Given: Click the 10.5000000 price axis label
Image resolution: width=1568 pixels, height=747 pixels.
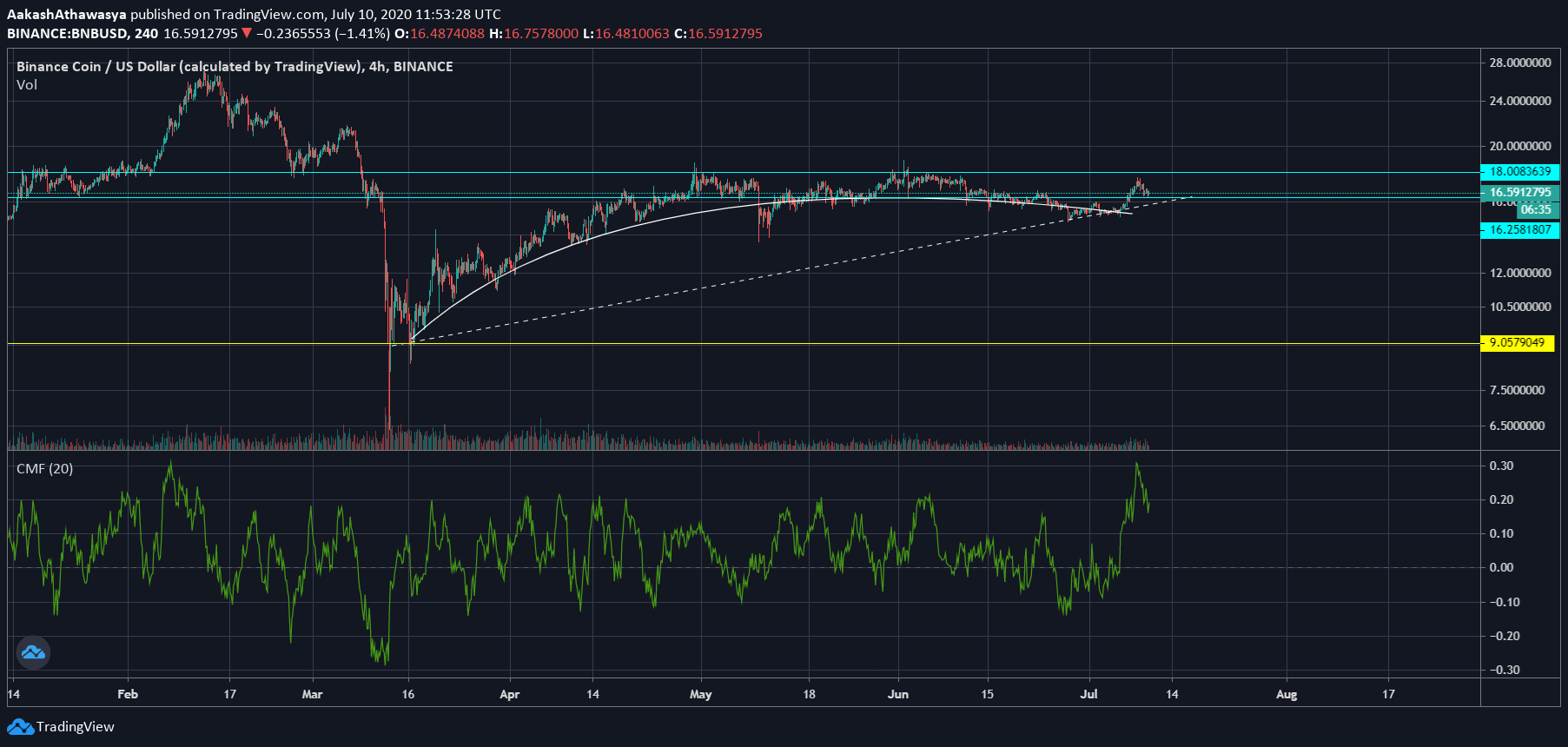Looking at the screenshot, I should click(x=1520, y=307).
